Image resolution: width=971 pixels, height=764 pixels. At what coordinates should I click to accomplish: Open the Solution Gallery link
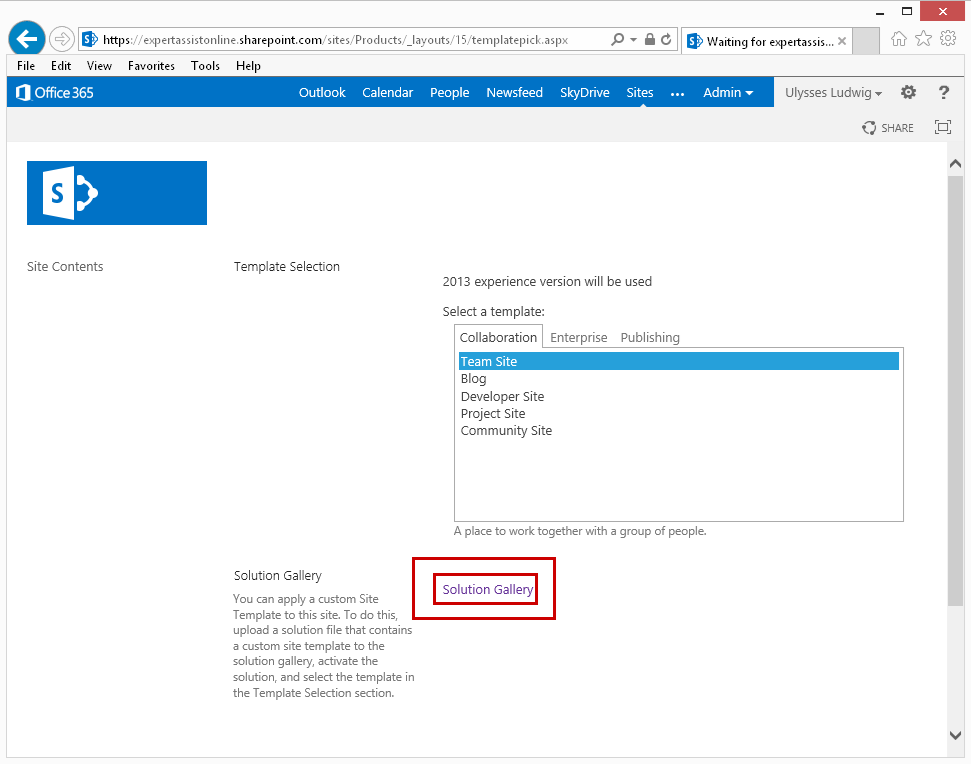coord(488,589)
